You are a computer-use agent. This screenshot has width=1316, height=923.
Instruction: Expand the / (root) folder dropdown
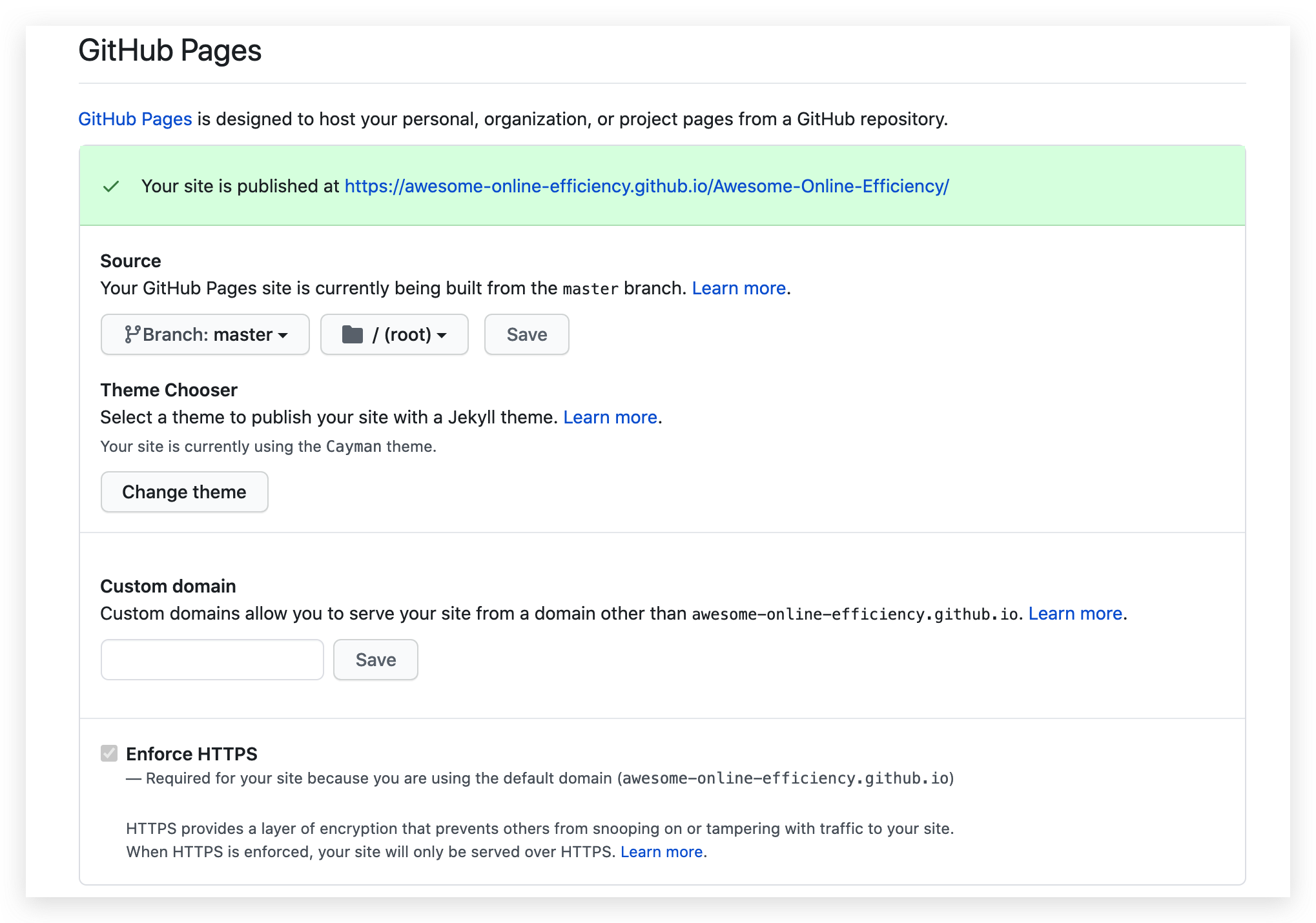[395, 334]
